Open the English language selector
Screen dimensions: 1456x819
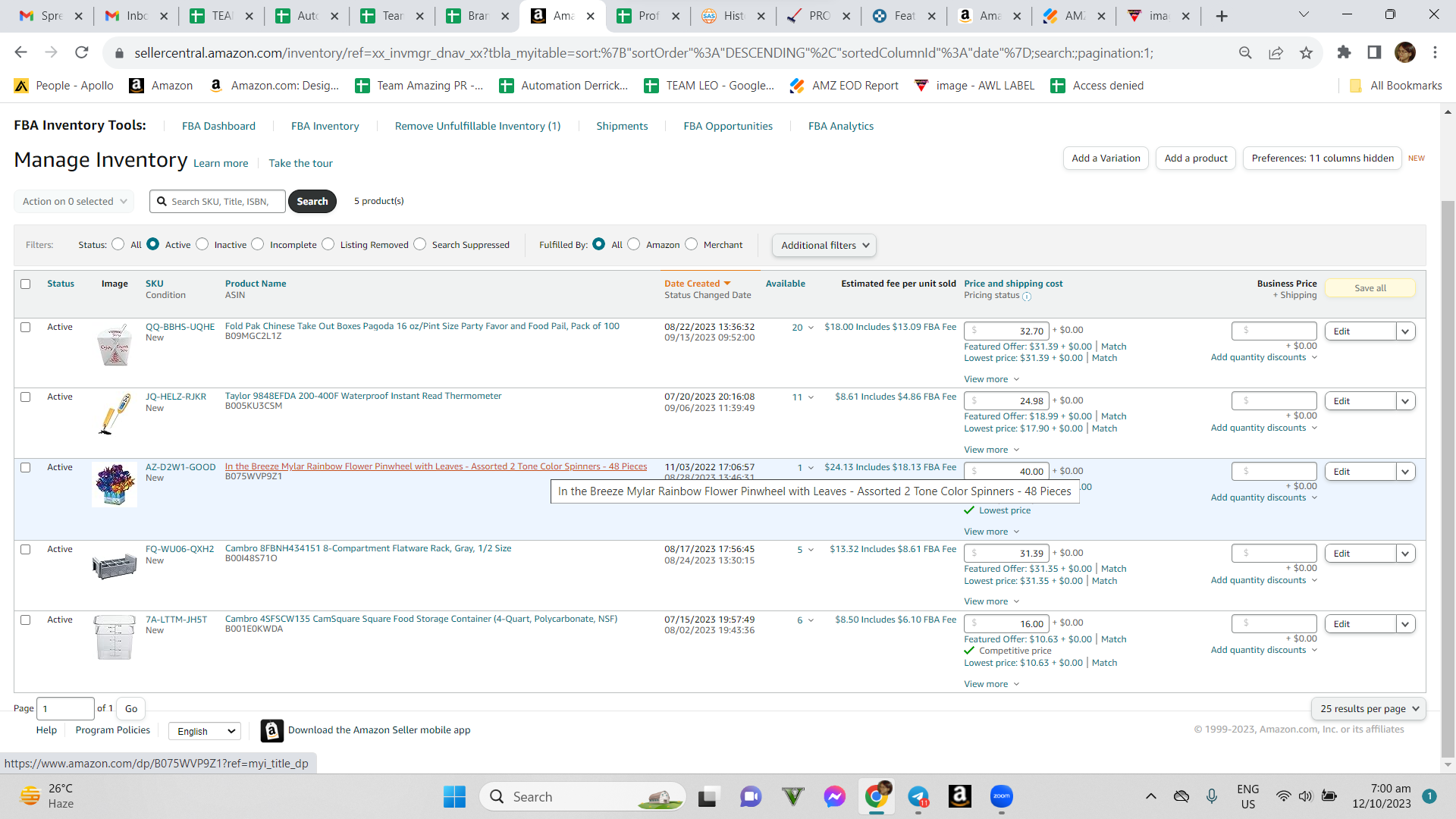(205, 731)
